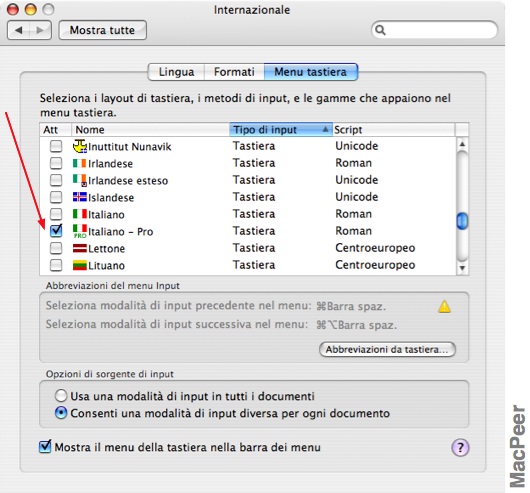
Task: Open Abbreviazioni da tastiera button
Action: 387,349
